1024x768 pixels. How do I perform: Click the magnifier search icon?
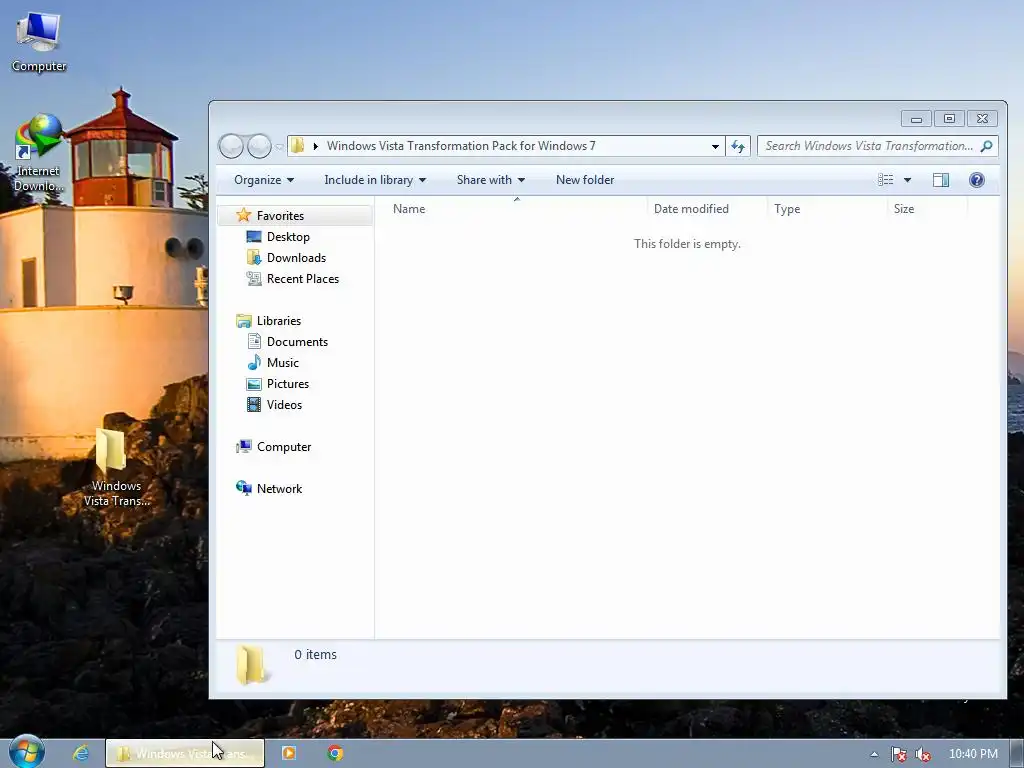987,146
